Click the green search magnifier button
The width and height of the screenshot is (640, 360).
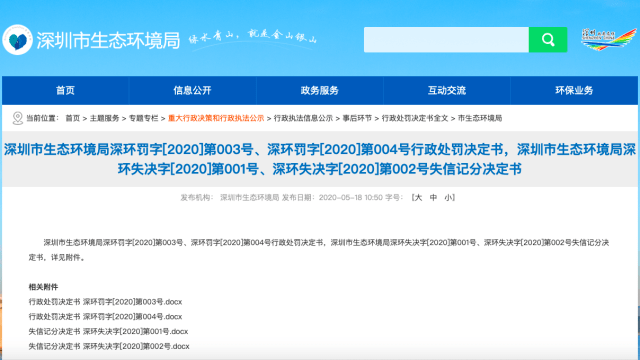click(x=548, y=40)
